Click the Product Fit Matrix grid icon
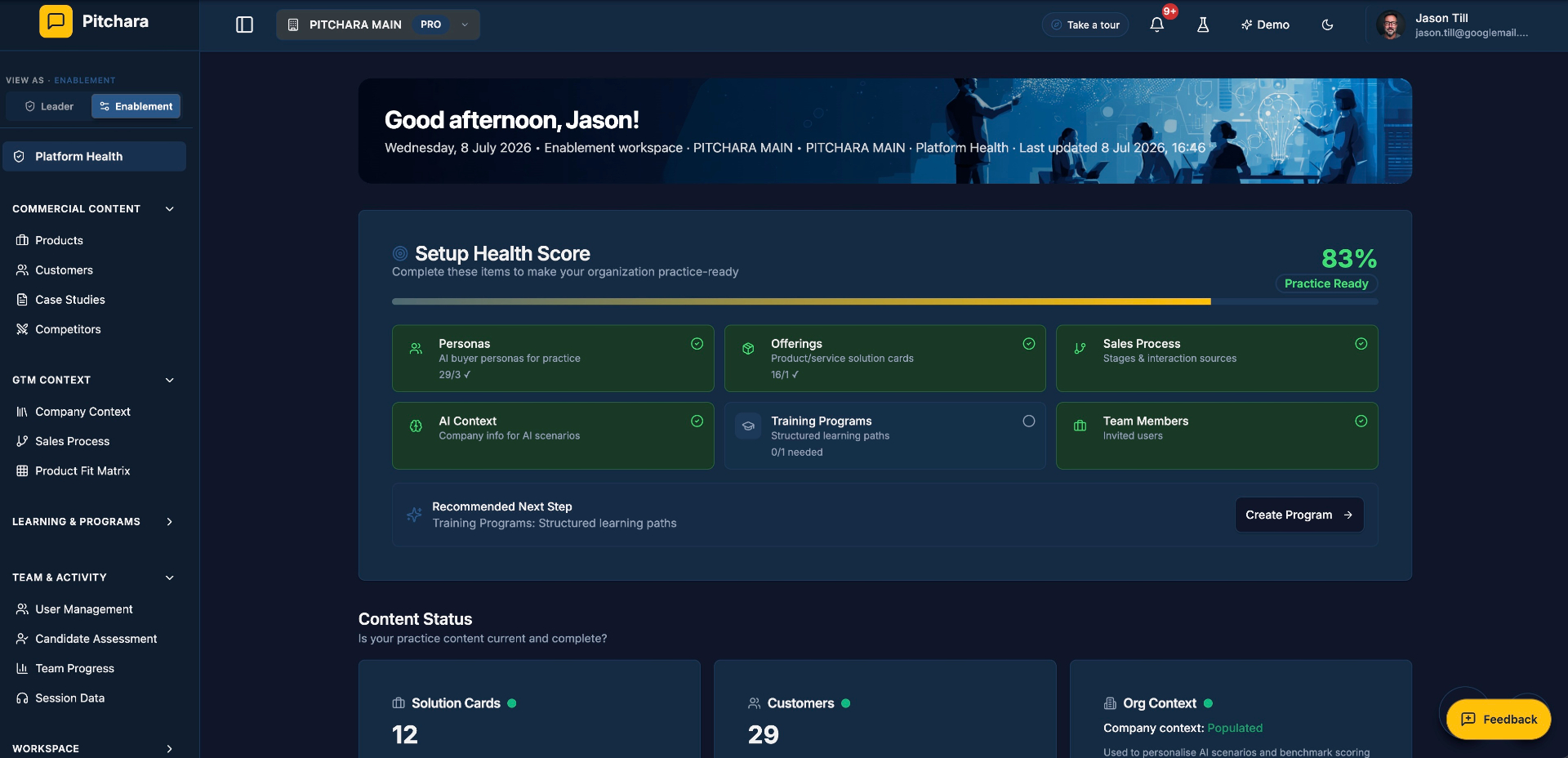 (x=22, y=470)
